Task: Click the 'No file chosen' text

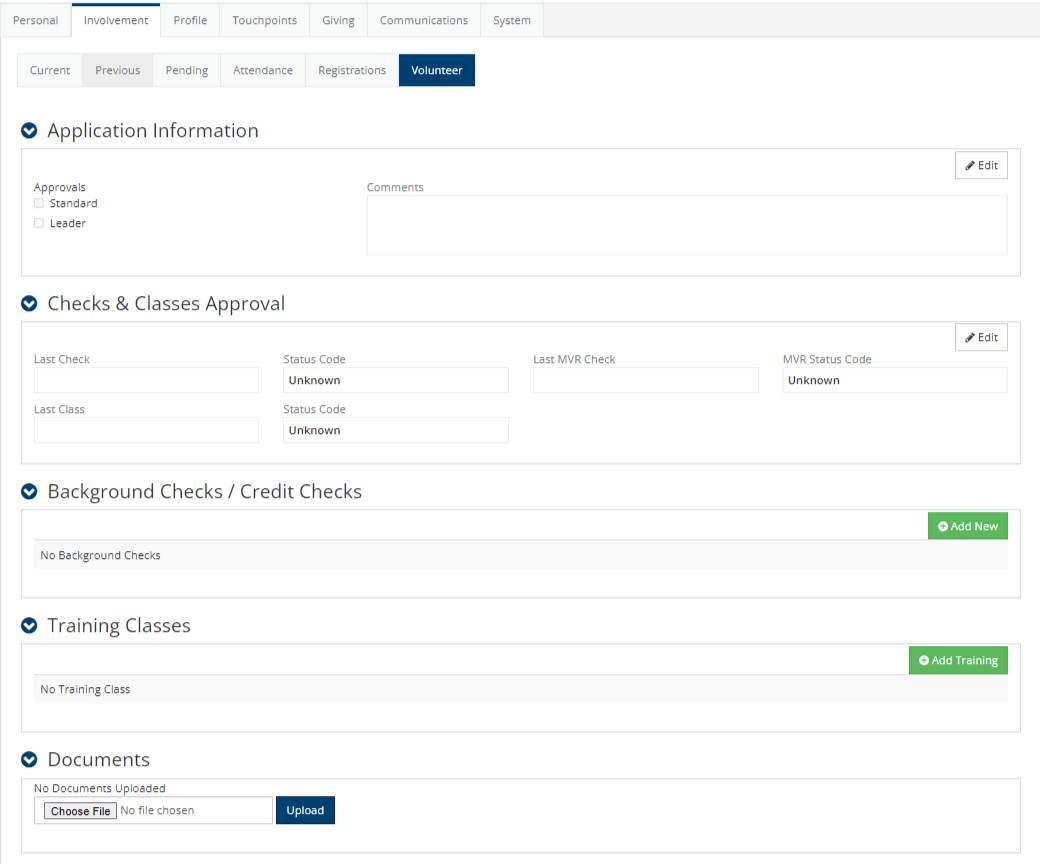Action: point(157,811)
